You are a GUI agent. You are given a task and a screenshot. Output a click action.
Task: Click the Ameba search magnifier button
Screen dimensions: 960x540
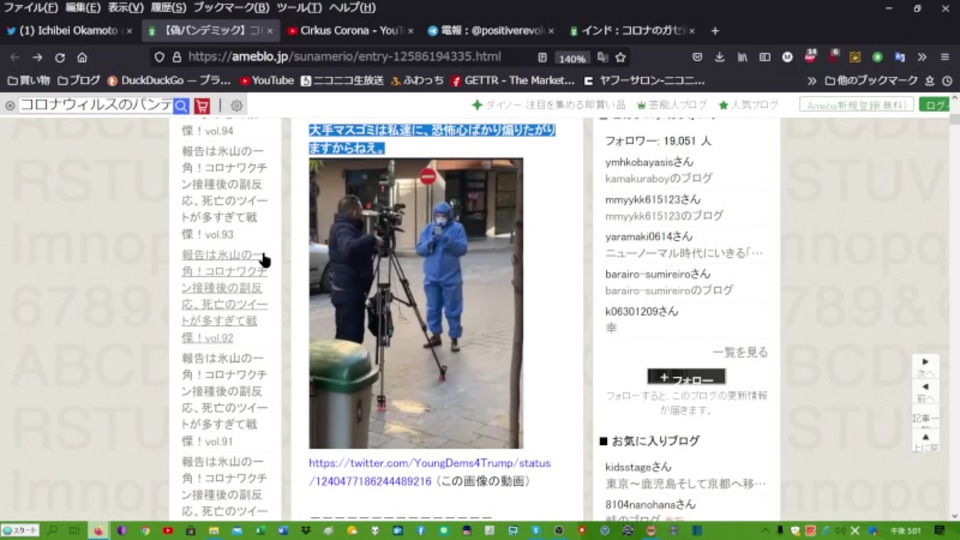pos(181,106)
